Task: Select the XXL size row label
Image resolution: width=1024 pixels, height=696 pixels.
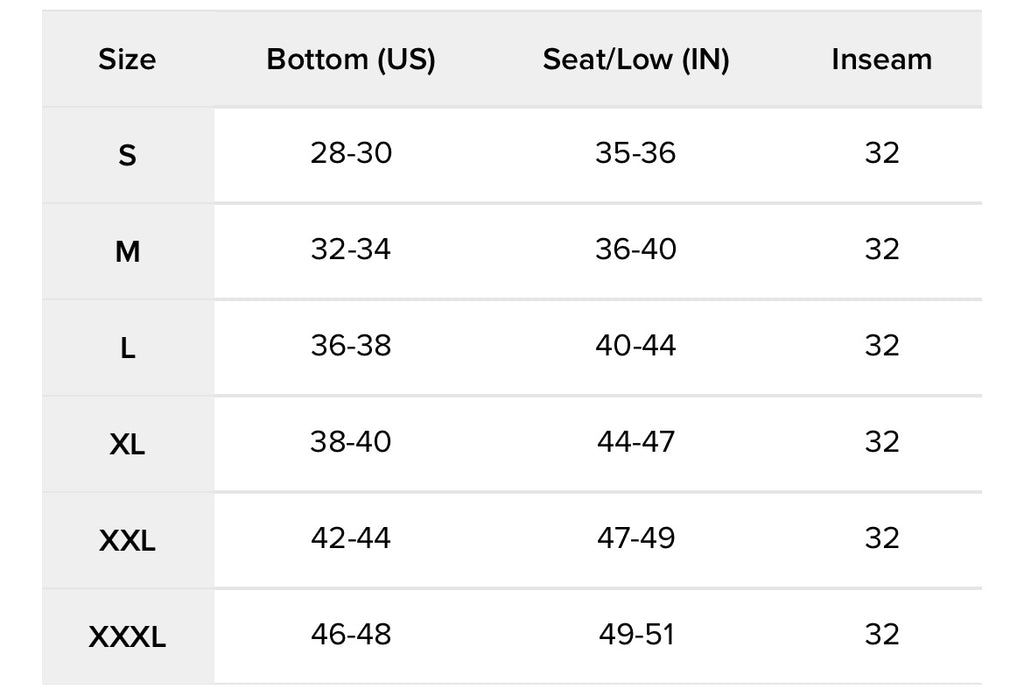Action: [x=127, y=541]
